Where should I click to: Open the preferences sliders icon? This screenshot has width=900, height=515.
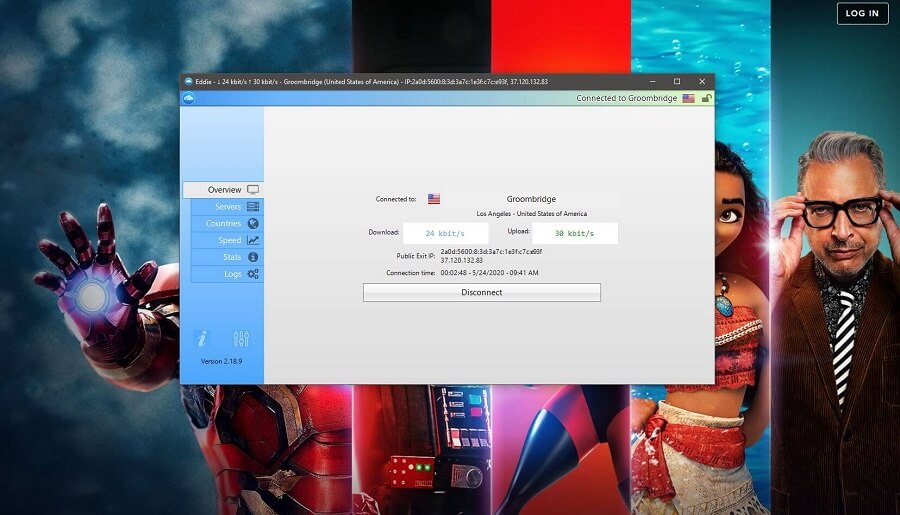tap(241, 339)
